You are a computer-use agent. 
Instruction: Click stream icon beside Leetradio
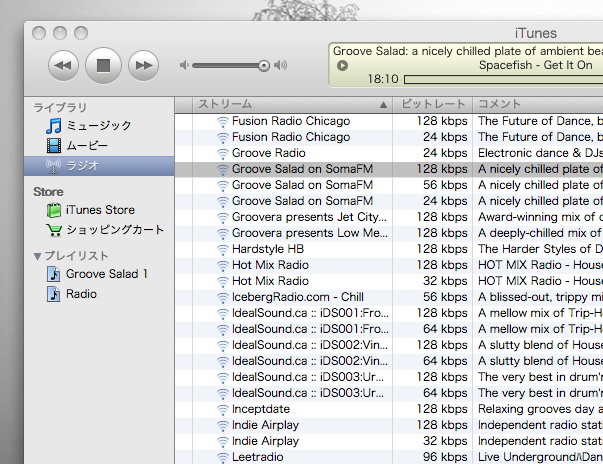(x=223, y=458)
